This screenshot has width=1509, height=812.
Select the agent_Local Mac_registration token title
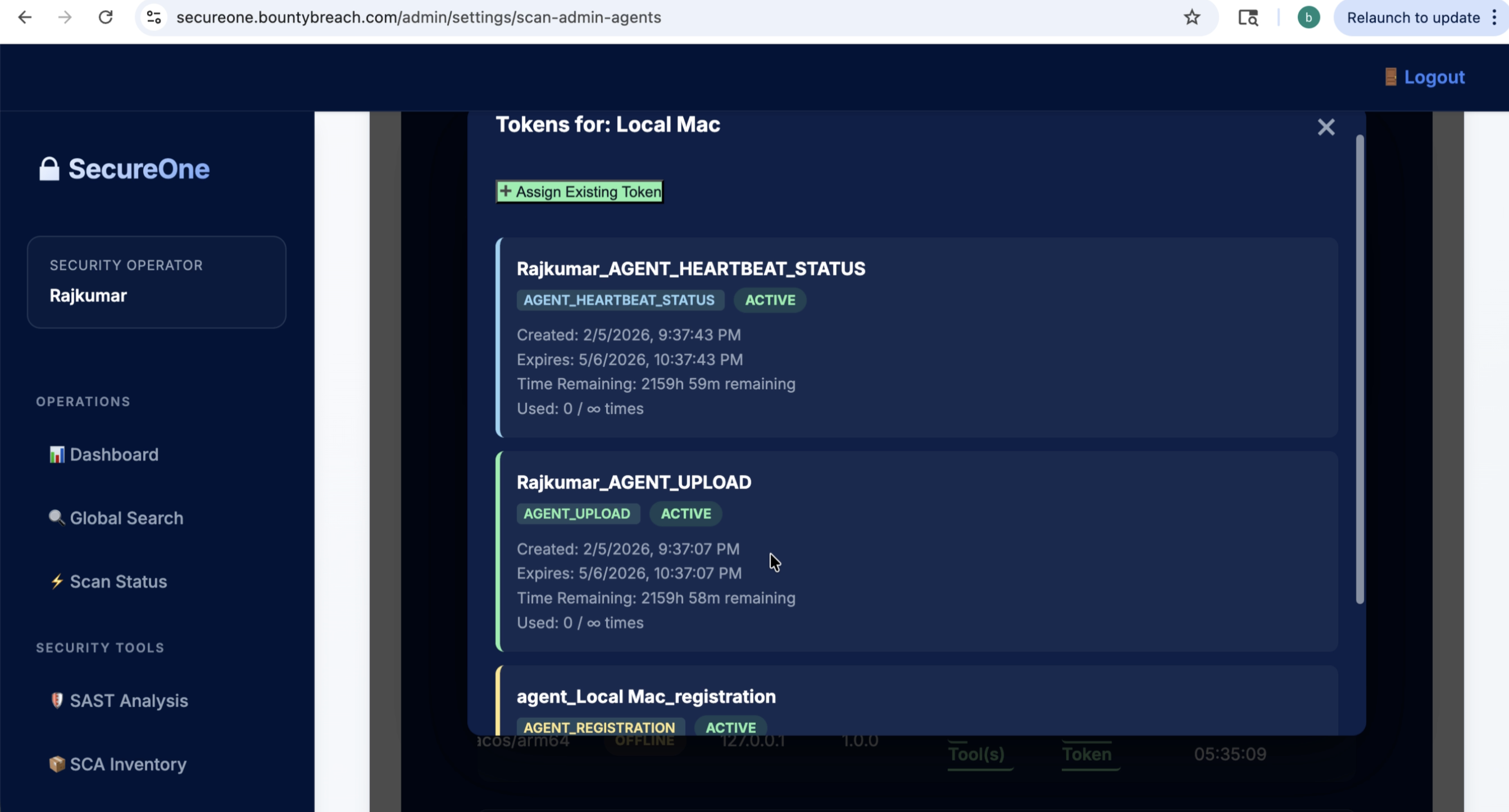click(646, 697)
